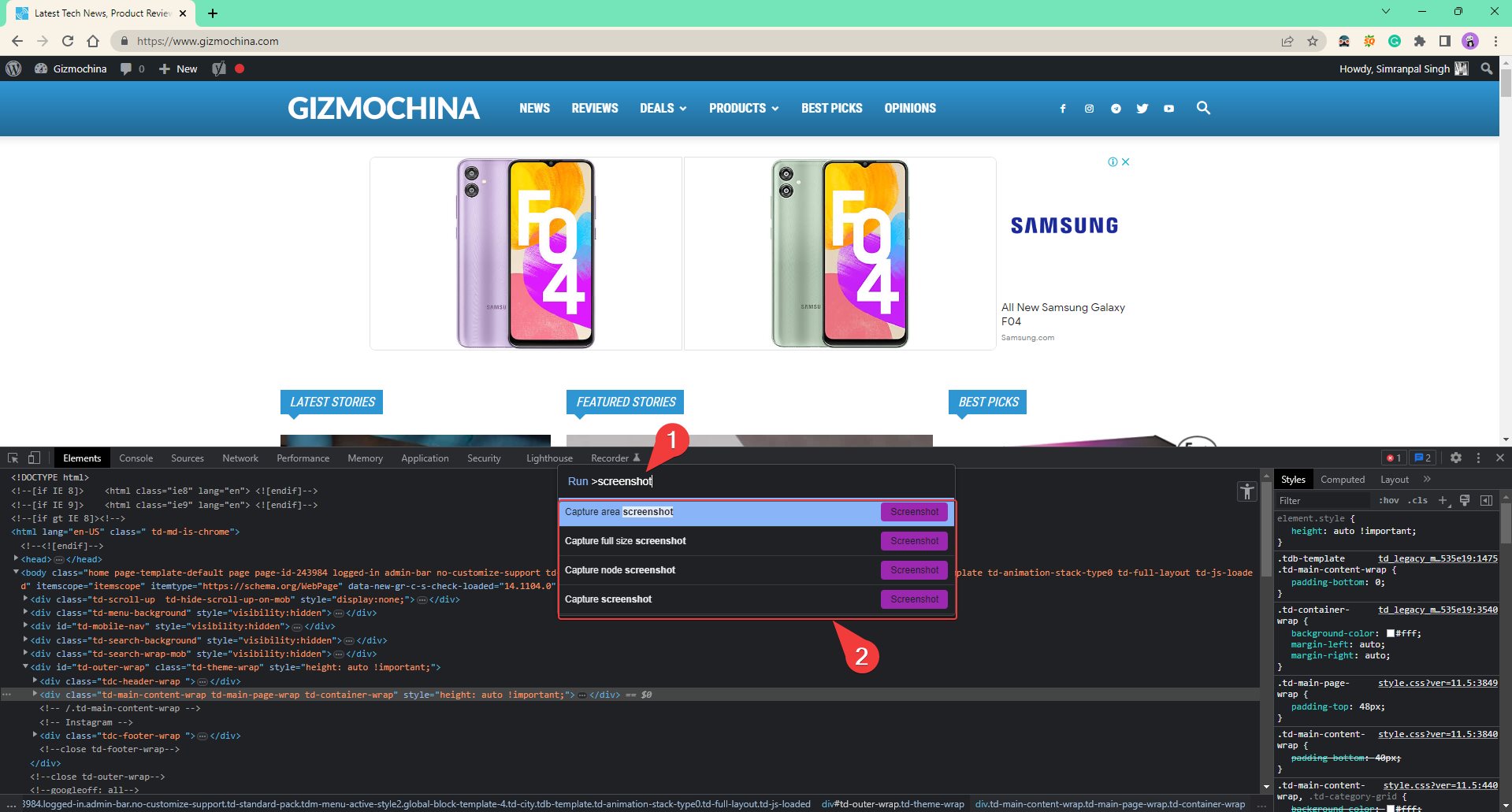
Task: Toggle the .cls element classes panel
Action: tap(1419, 501)
